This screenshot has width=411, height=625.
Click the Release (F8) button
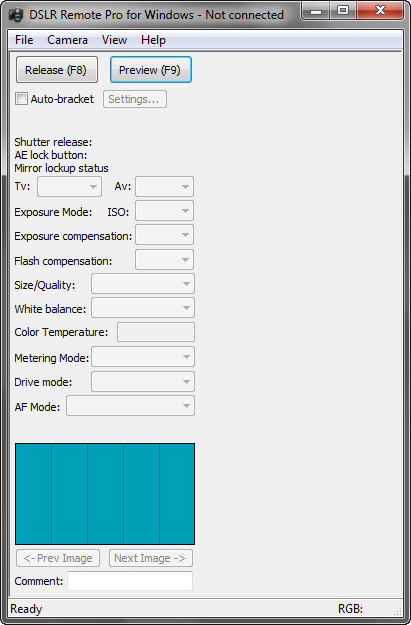pyautogui.click(x=57, y=70)
